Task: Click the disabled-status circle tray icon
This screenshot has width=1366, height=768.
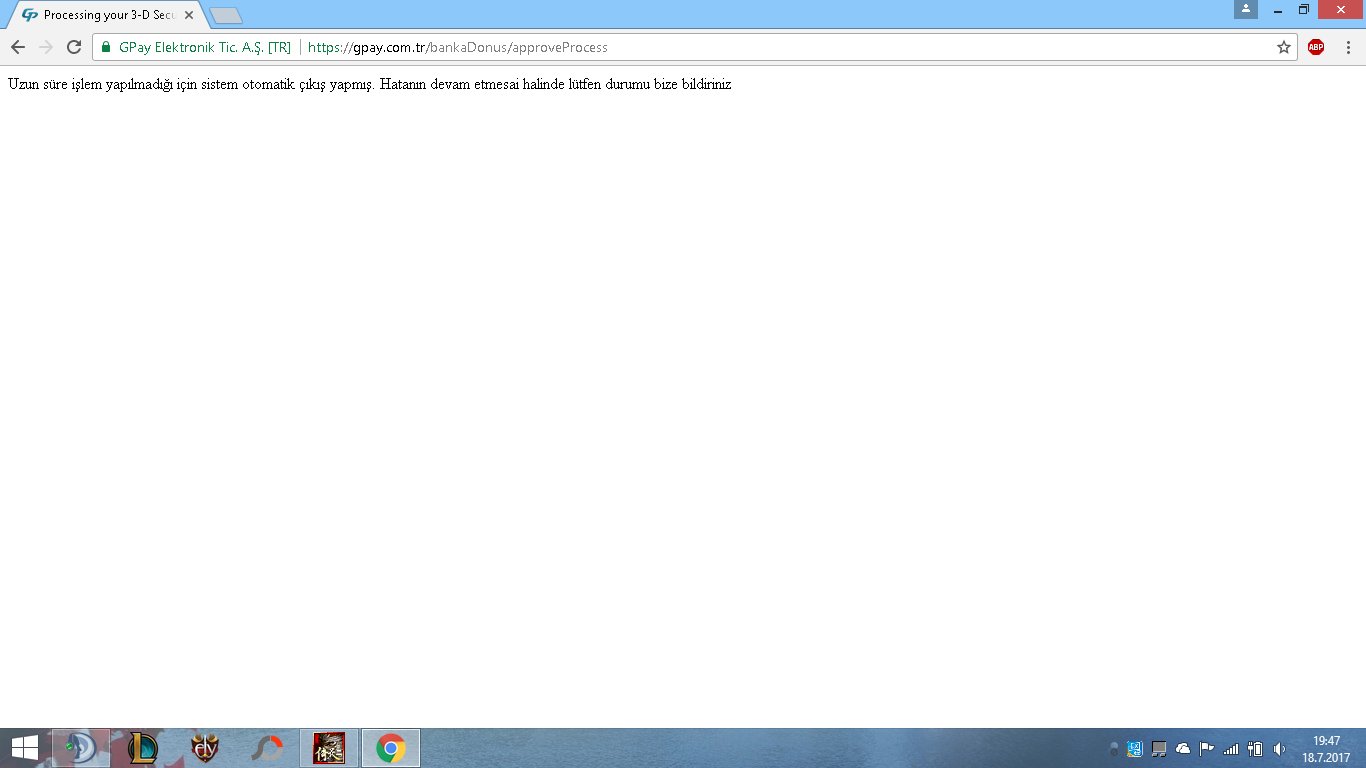Action: (x=1114, y=748)
